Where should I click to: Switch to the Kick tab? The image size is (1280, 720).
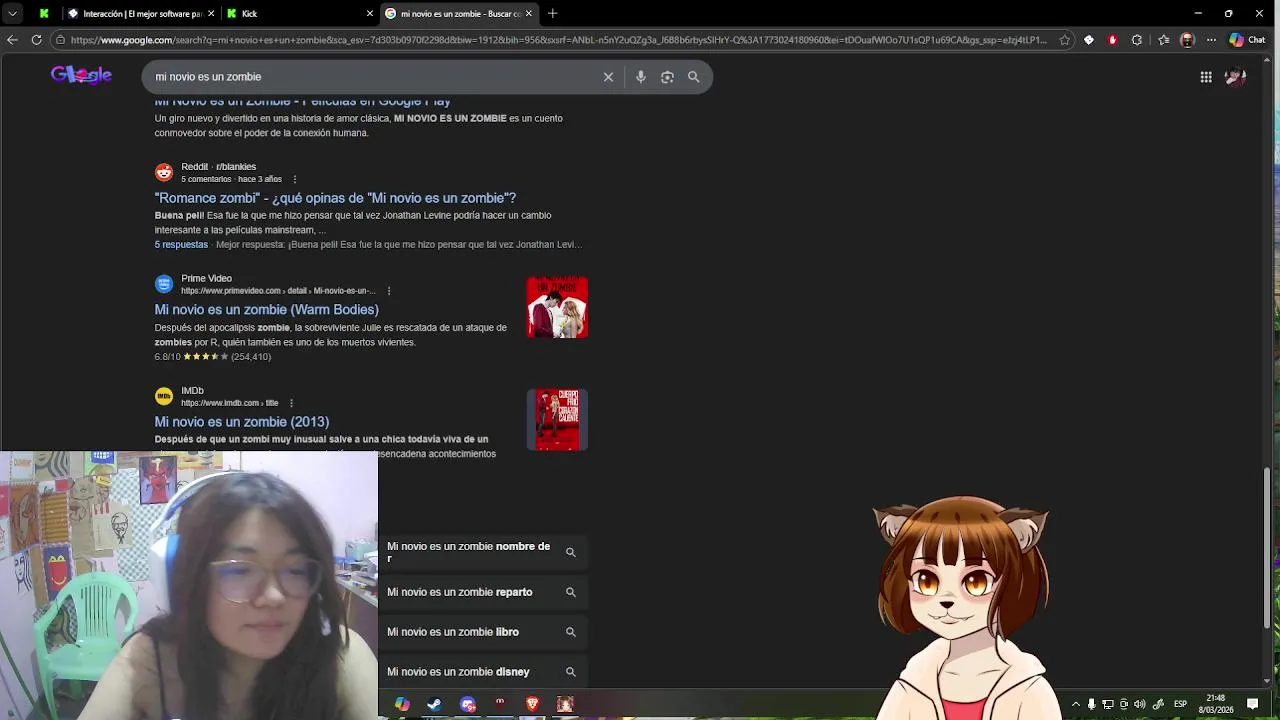point(300,14)
